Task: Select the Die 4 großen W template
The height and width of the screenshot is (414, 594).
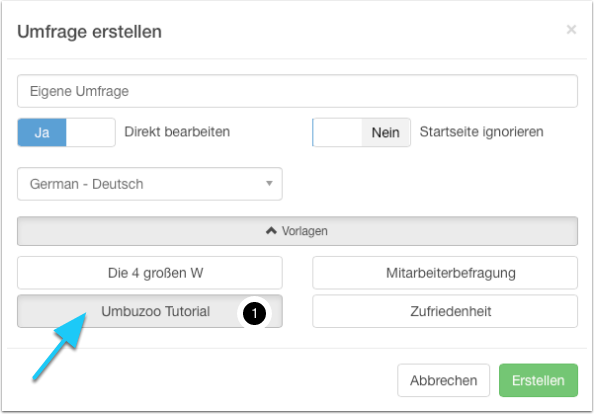Action: [150, 273]
